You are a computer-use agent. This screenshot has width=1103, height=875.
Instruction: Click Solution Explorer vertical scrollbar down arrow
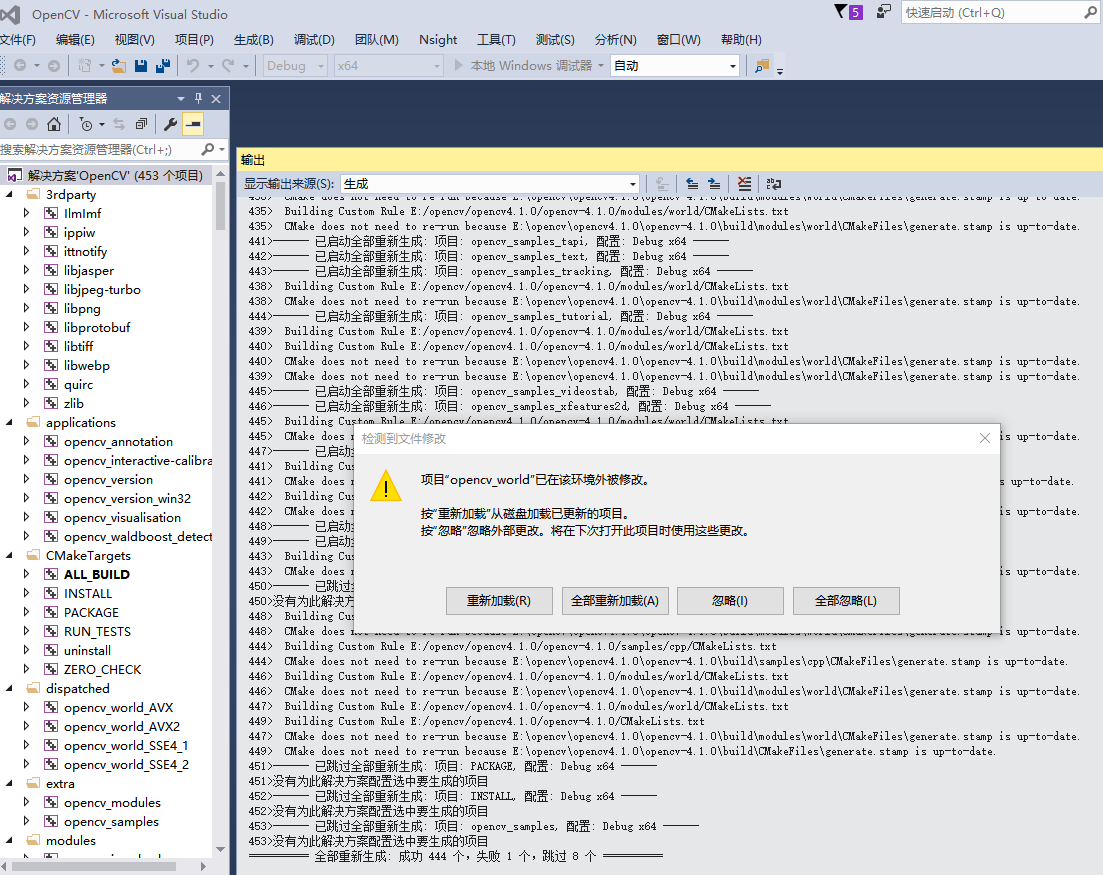[x=220, y=849]
